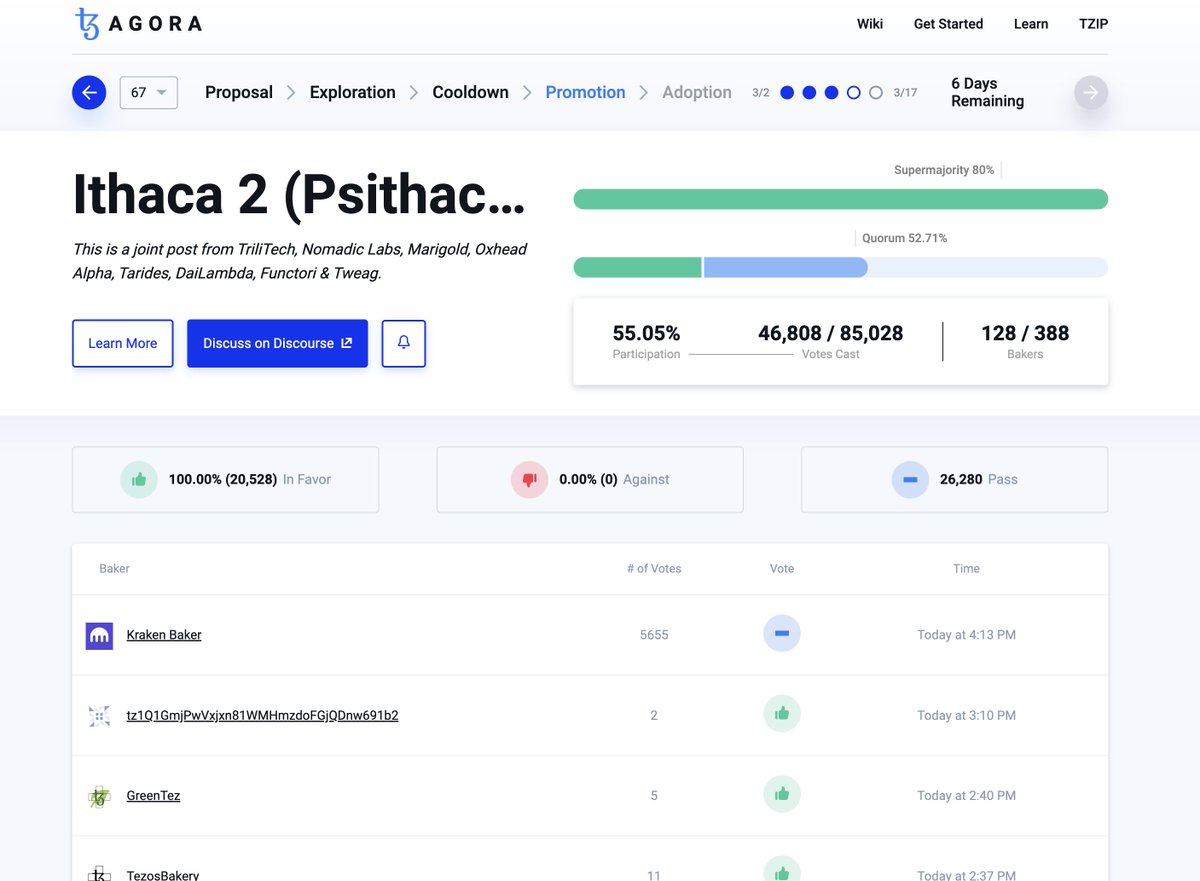Screen dimensions: 1200x881
Task: Open the period 67 dropdown
Action: pyautogui.click(x=148, y=93)
